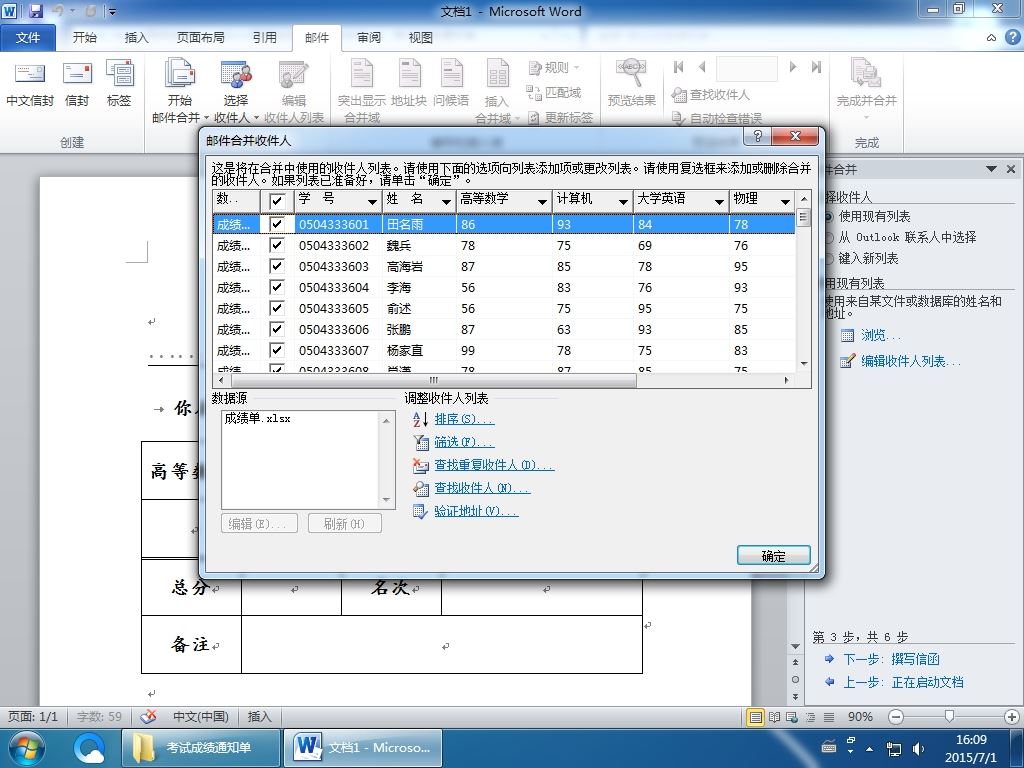Click the dialog help question mark button
1024x768 pixels.
(758, 136)
